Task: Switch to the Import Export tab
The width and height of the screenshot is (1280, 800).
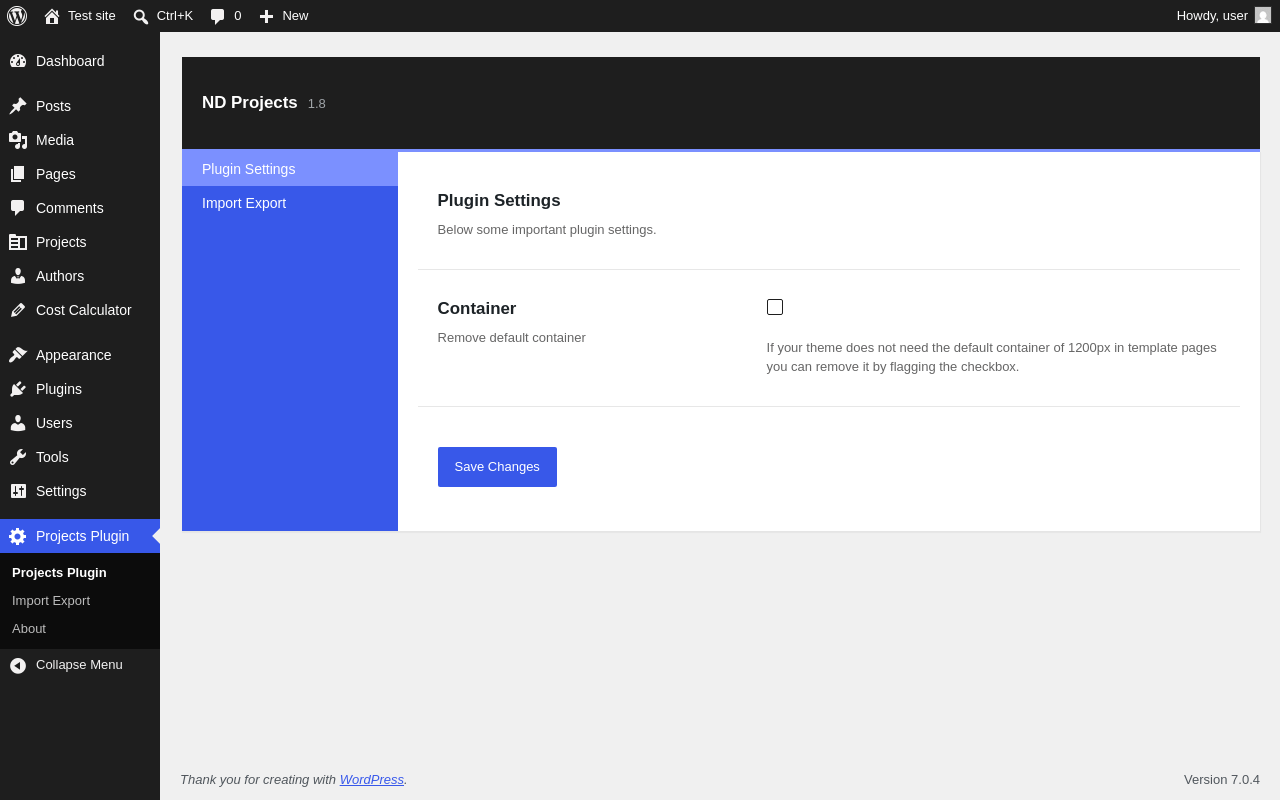Action: pos(290,203)
